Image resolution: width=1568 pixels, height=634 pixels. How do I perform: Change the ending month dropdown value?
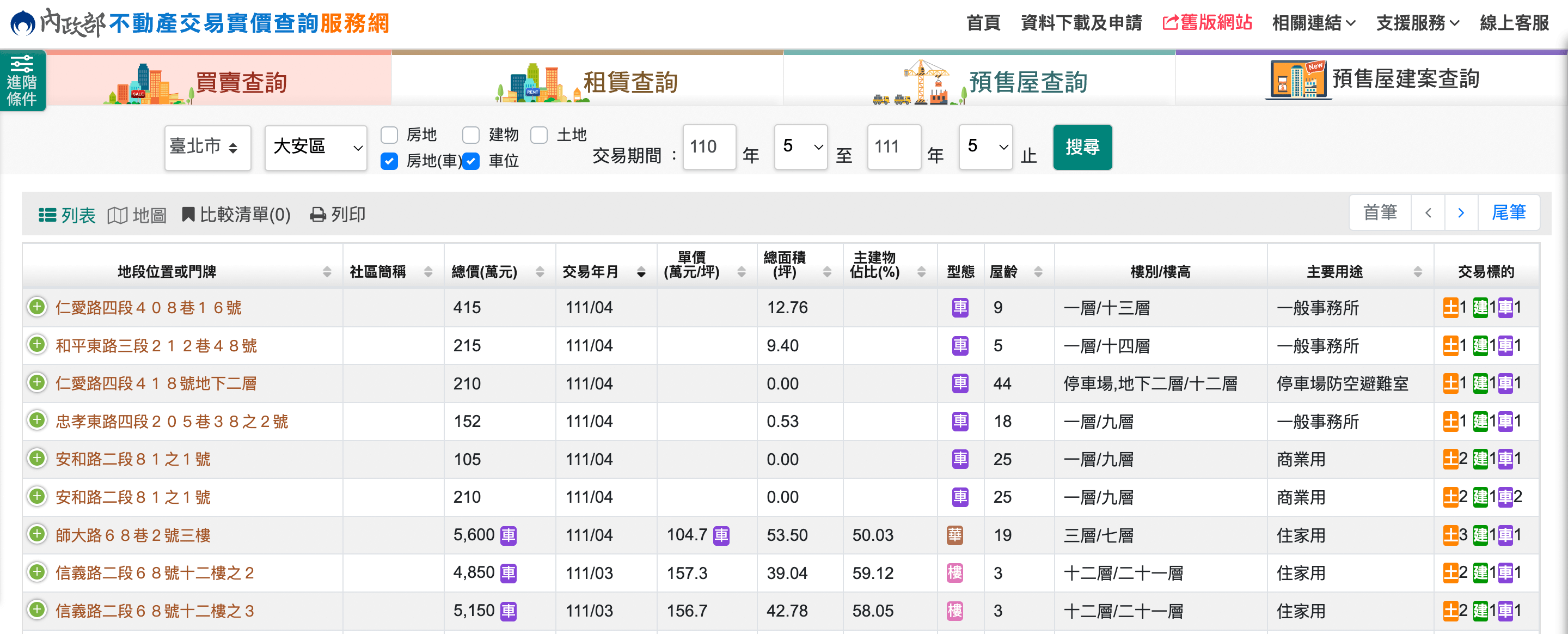tap(985, 147)
